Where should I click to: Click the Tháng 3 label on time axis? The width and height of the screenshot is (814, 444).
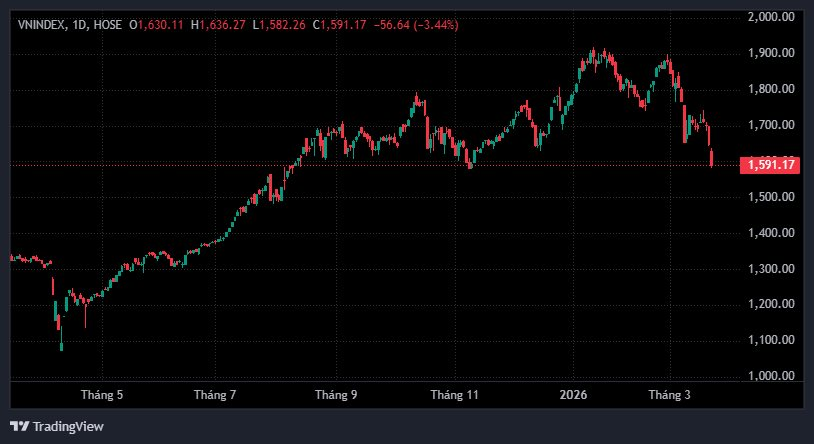tap(671, 395)
